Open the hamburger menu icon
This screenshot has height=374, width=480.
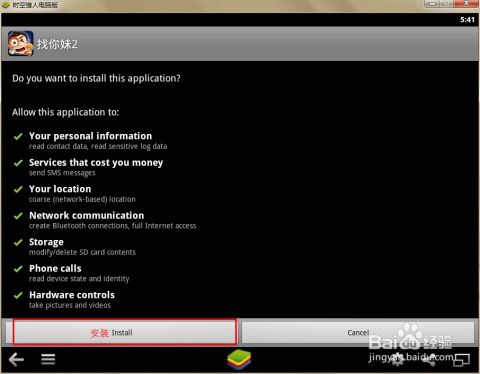click(x=48, y=359)
